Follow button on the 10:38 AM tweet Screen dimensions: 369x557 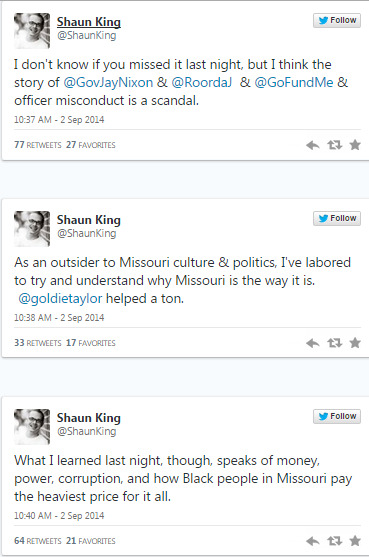pyautogui.click(x=337, y=218)
